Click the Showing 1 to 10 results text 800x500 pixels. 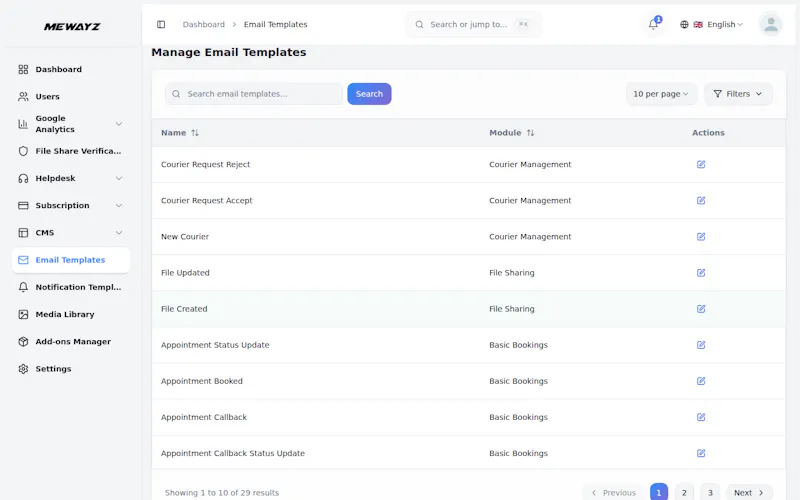[x=222, y=493]
